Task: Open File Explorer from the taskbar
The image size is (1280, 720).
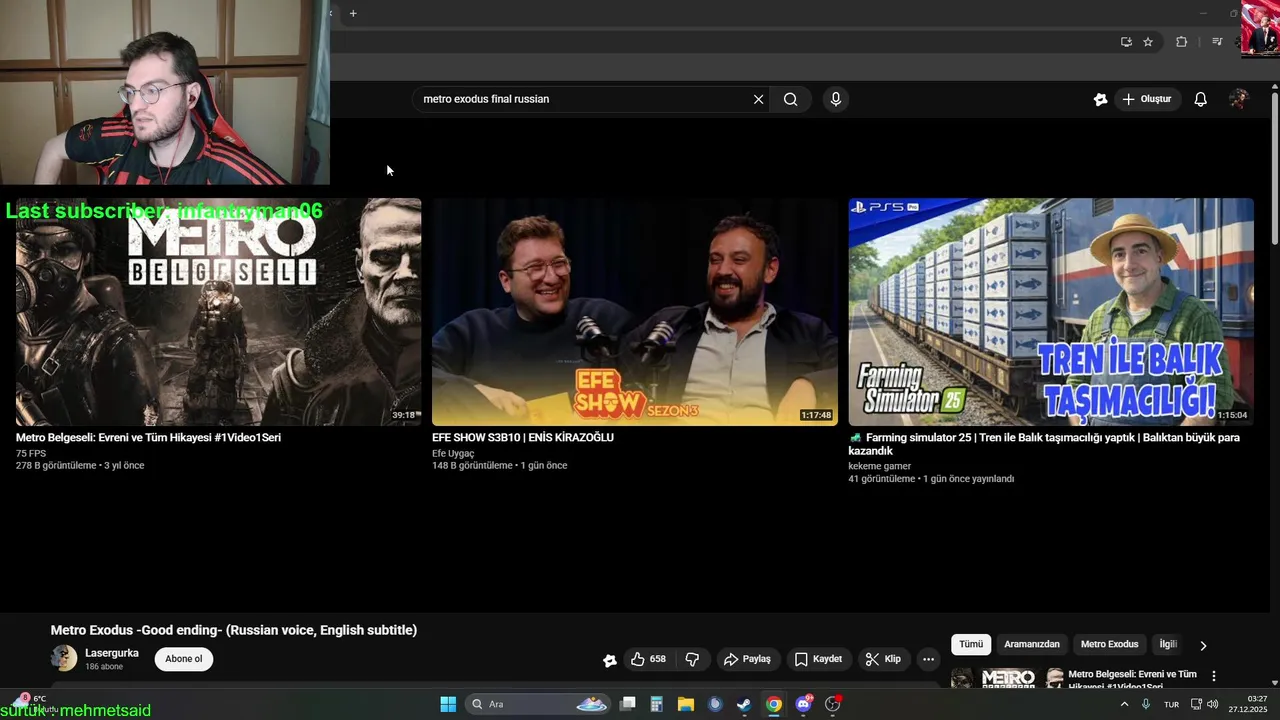Action: [686, 704]
